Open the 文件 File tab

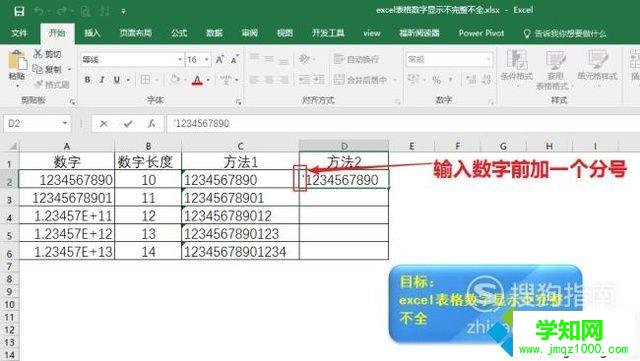[19, 33]
